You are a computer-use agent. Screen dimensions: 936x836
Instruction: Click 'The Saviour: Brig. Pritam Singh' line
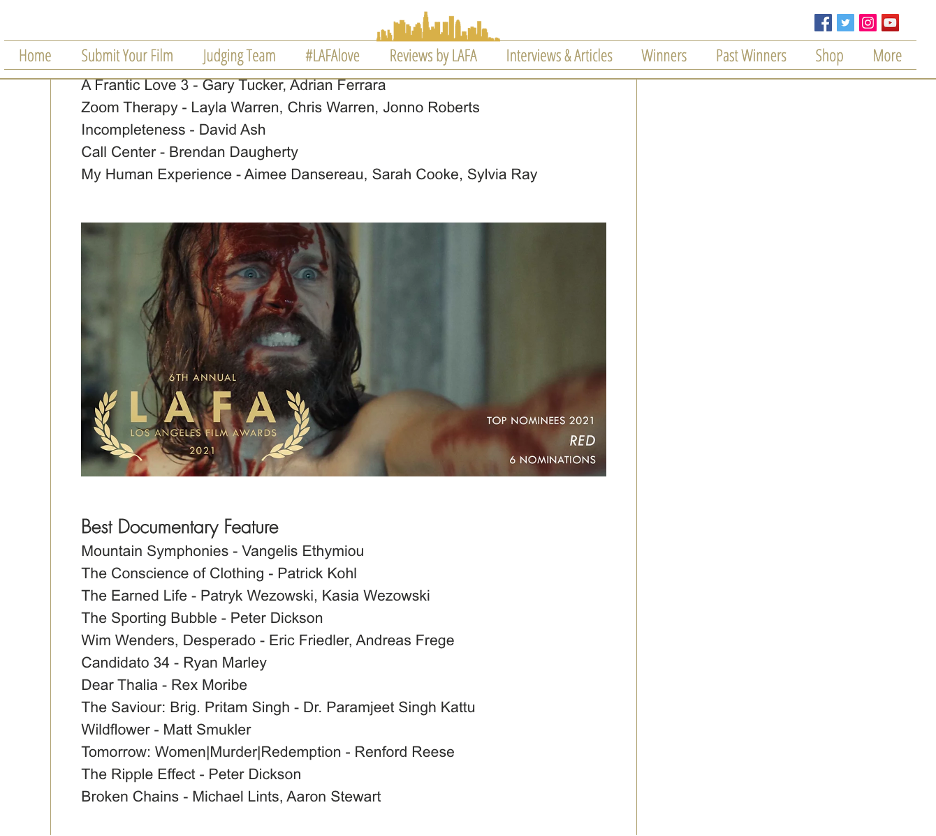[278, 707]
